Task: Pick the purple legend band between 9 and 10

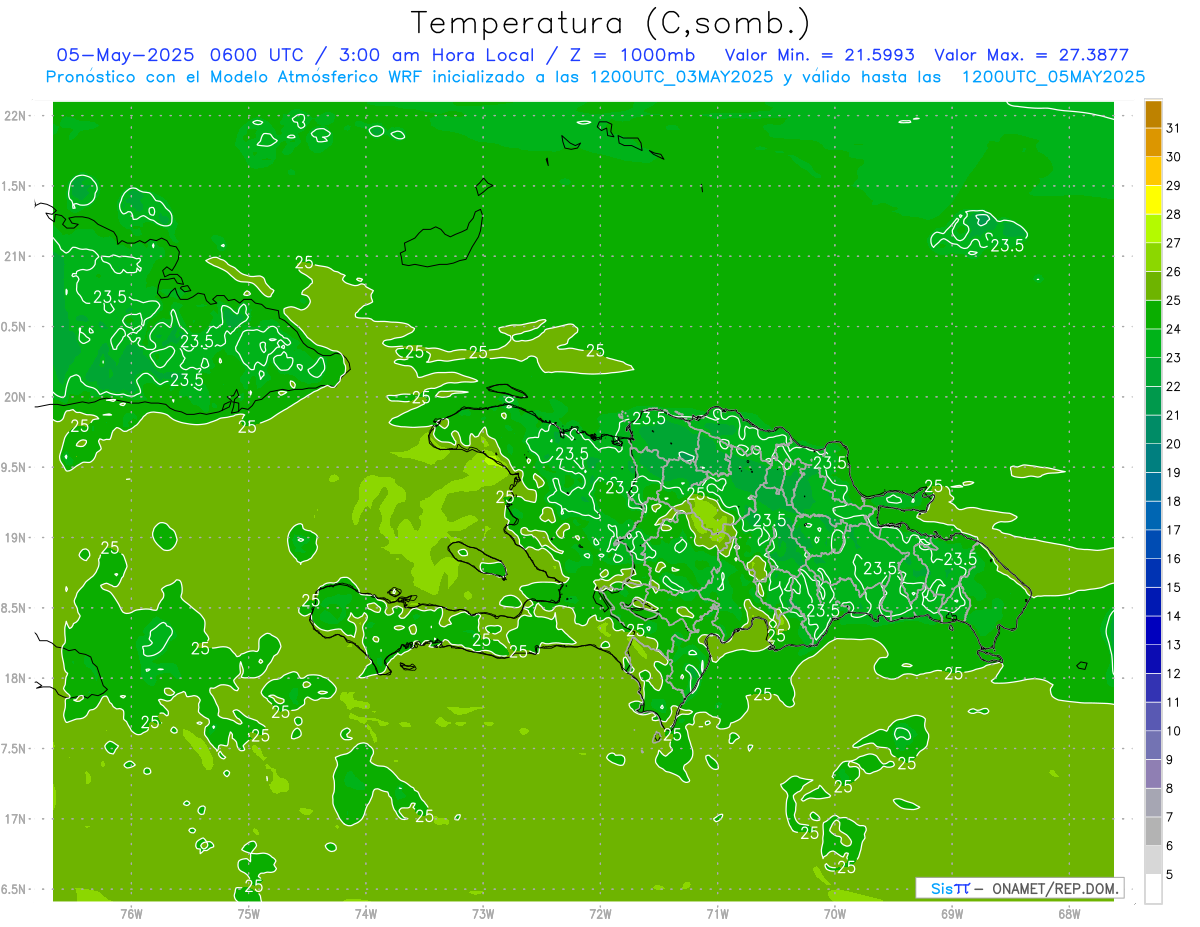Action: click(x=1153, y=745)
